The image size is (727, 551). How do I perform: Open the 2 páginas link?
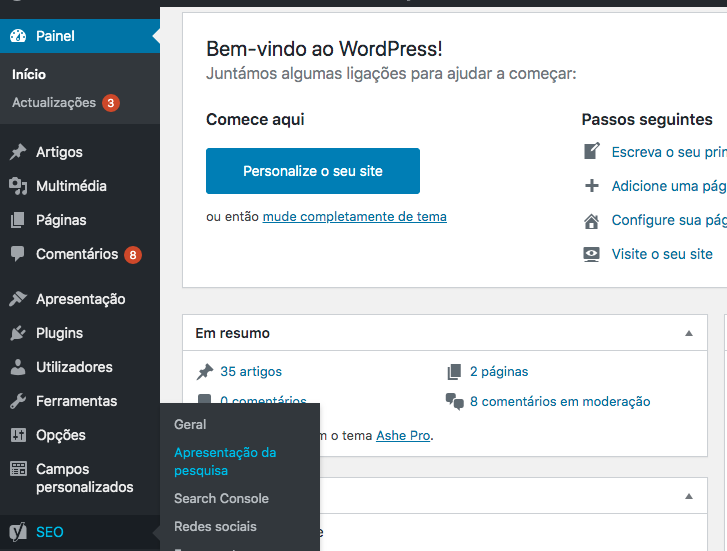[x=499, y=372]
